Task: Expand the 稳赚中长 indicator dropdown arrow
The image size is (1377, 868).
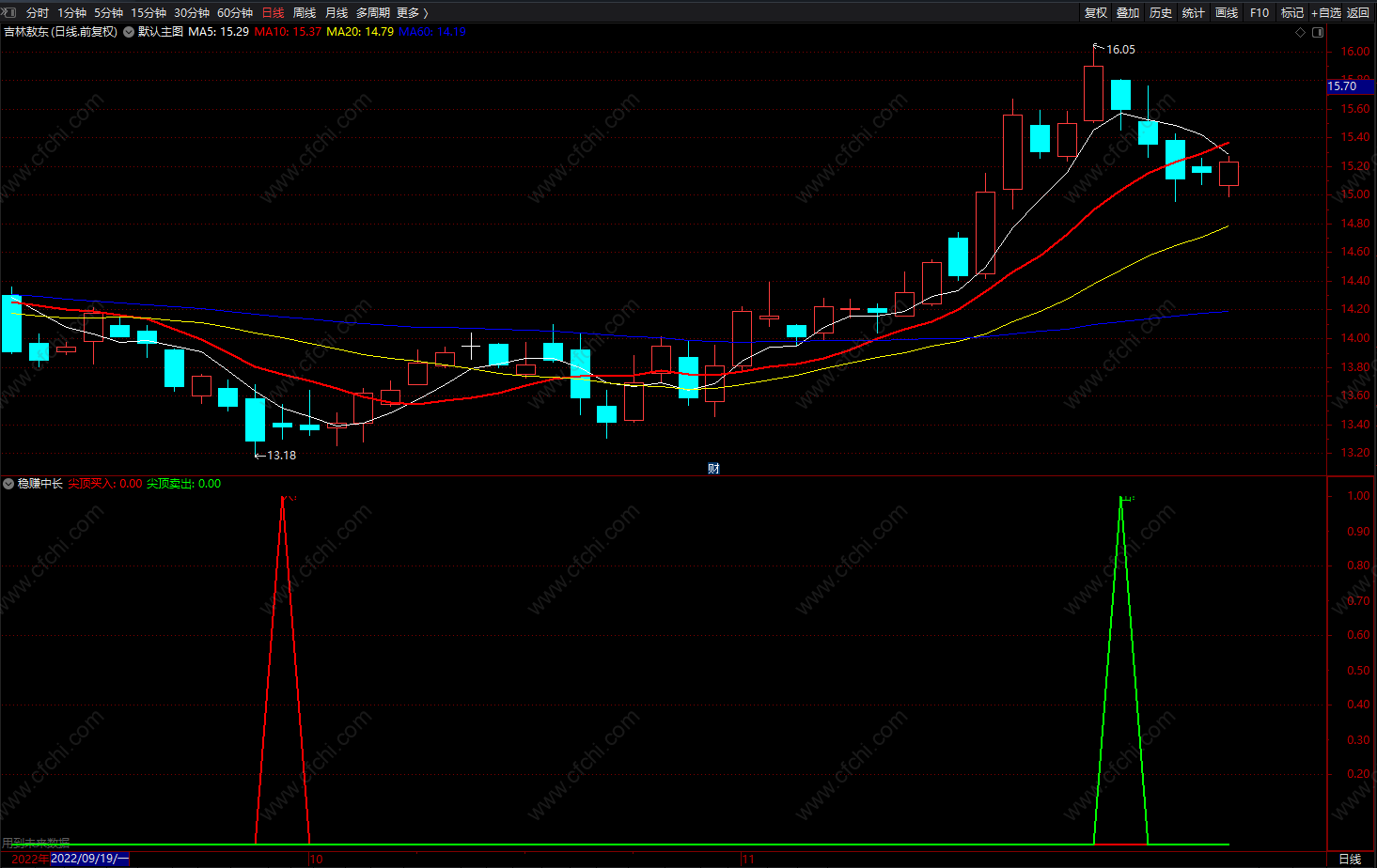Action: [8, 484]
